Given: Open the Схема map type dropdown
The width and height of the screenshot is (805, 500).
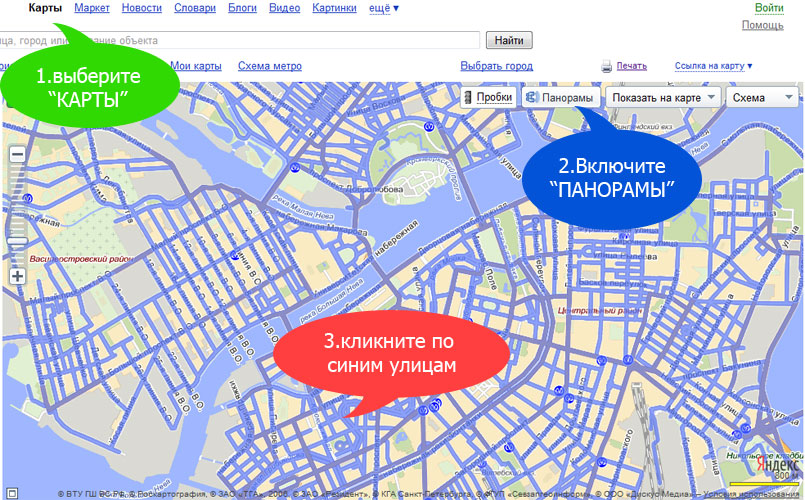Looking at the screenshot, I should [762, 97].
